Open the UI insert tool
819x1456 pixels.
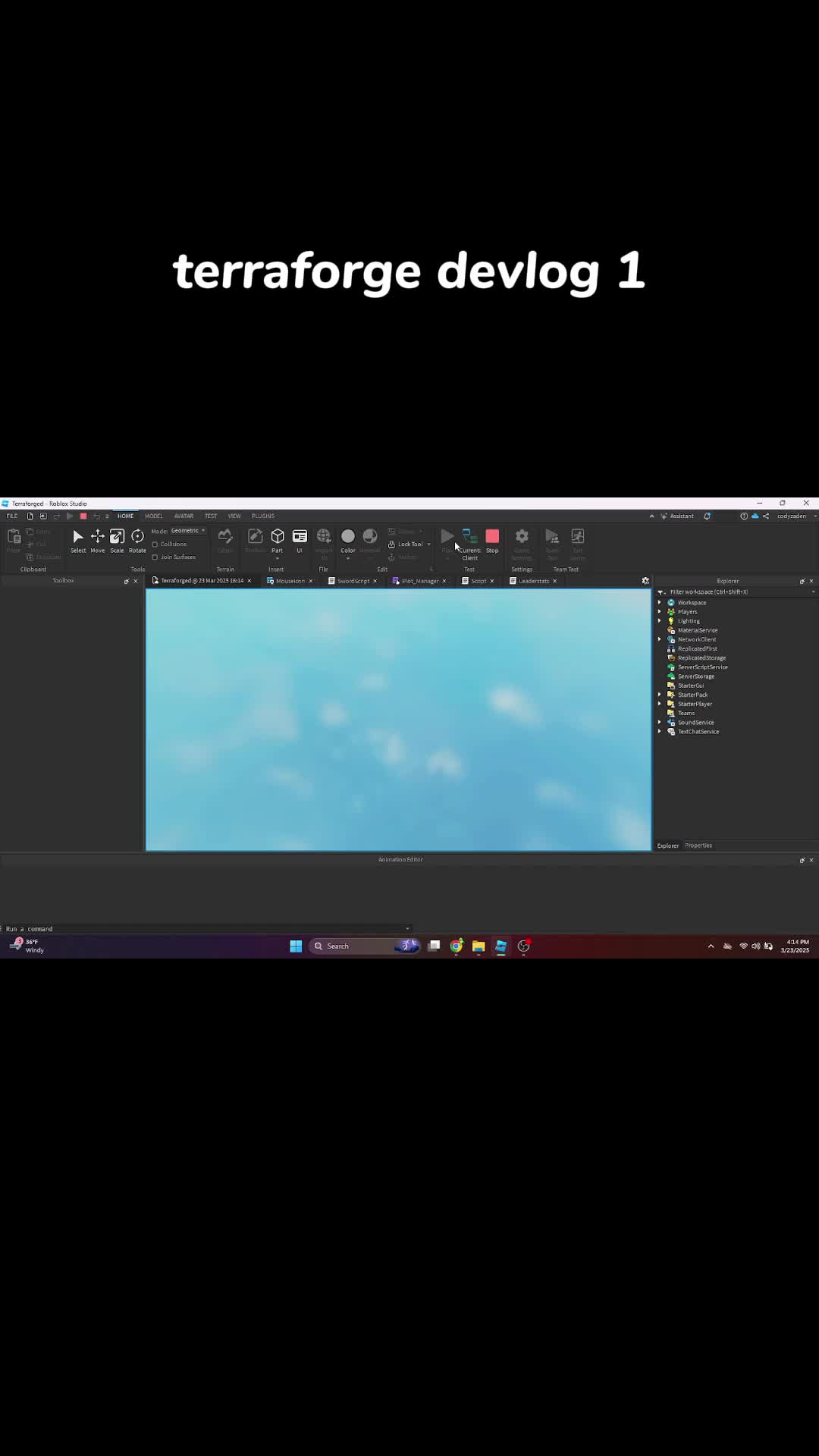300,541
